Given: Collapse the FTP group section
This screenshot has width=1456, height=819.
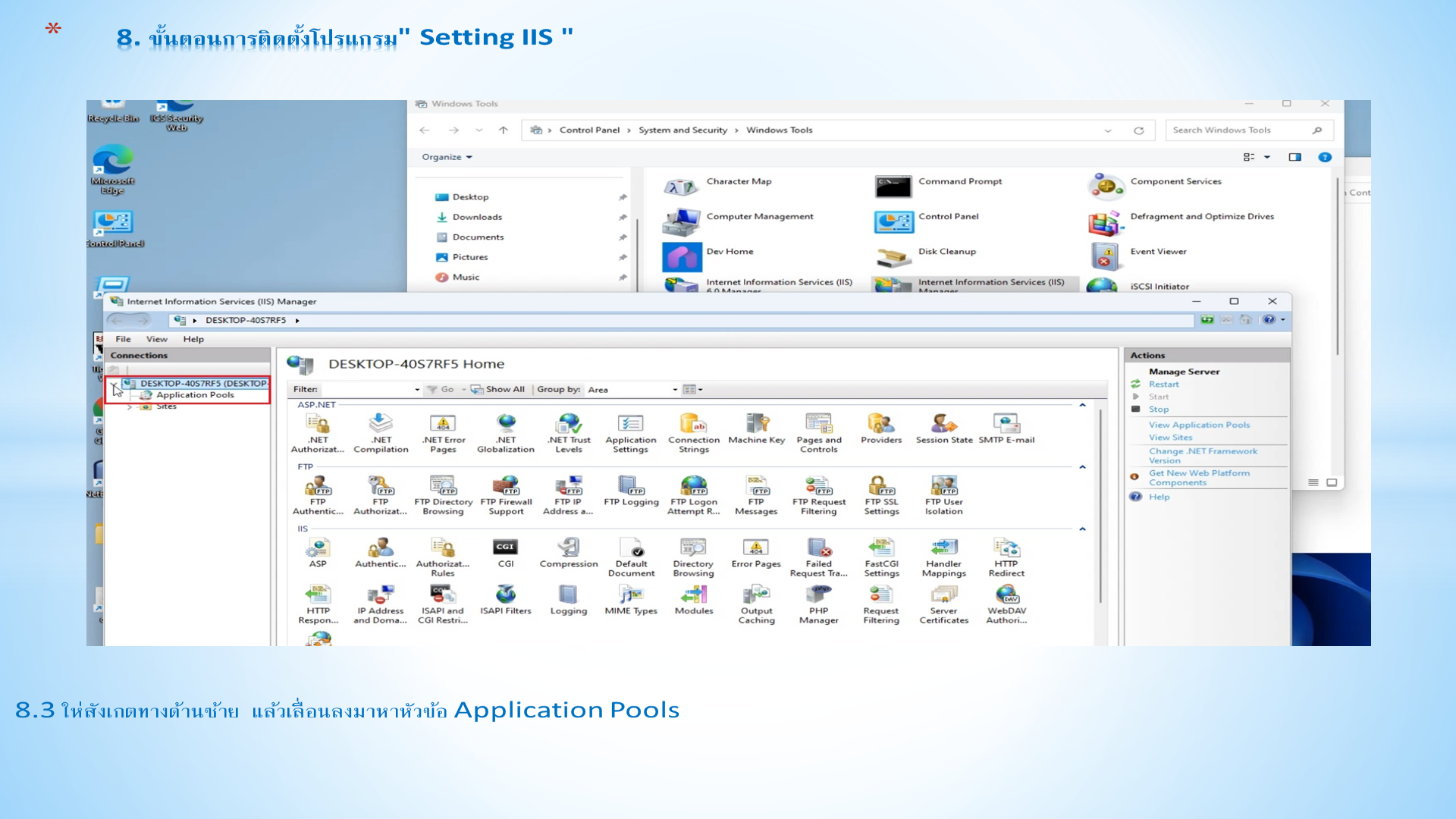Looking at the screenshot, I should pyautogui.click(x=1082, y=467).
